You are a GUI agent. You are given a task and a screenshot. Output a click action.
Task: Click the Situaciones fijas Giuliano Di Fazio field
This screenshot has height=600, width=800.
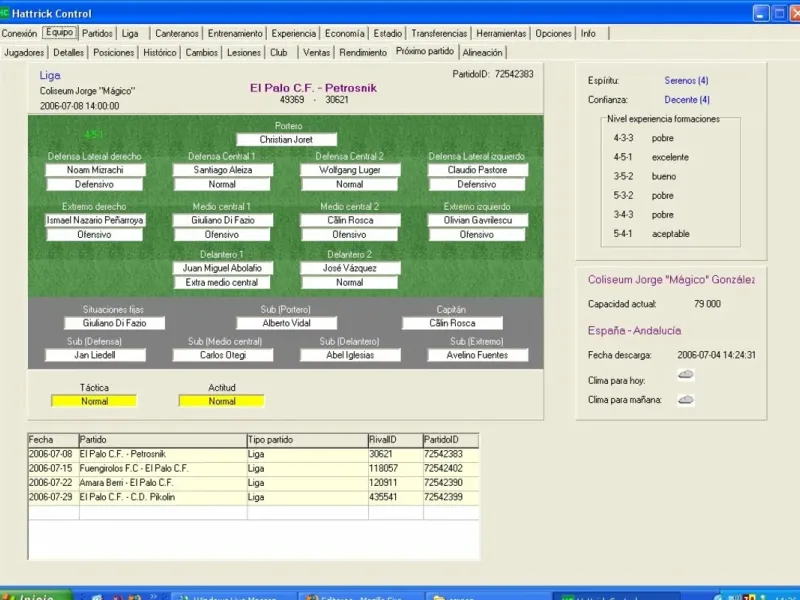[x=114, y=323]
